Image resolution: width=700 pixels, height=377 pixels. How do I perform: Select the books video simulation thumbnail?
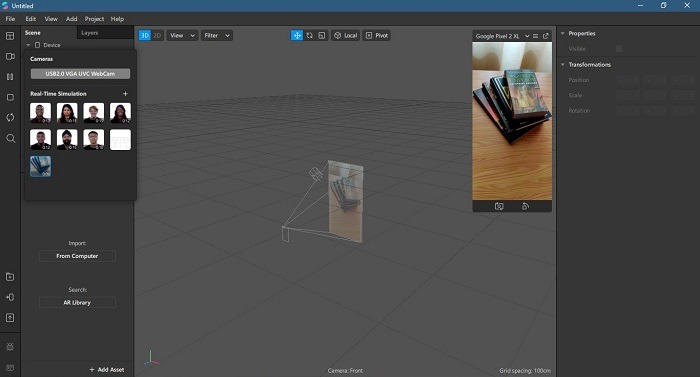point(41,166)
